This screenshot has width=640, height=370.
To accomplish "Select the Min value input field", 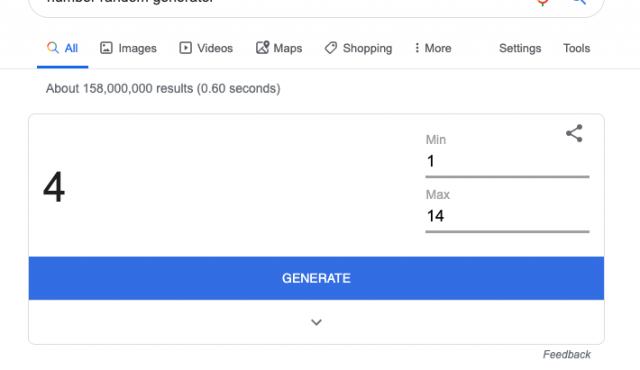I will [507, 162].
